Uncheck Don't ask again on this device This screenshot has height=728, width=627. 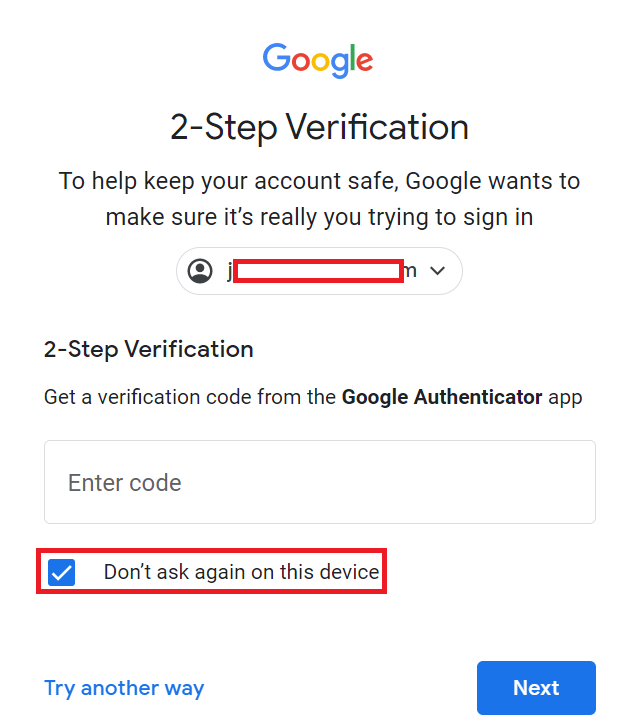tap(61, 572)
